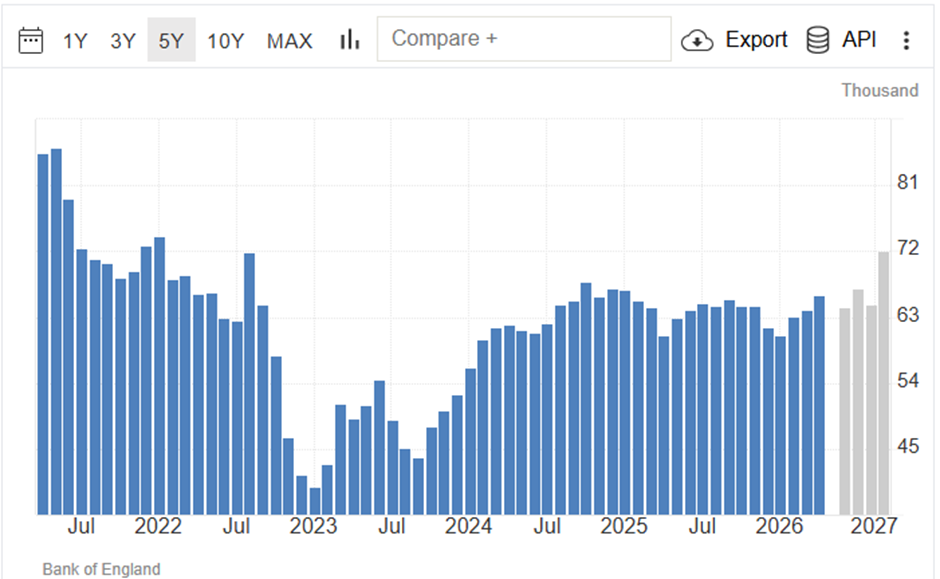Click the Compare + input field
This screenshot has height=579, width=940.
524,39
